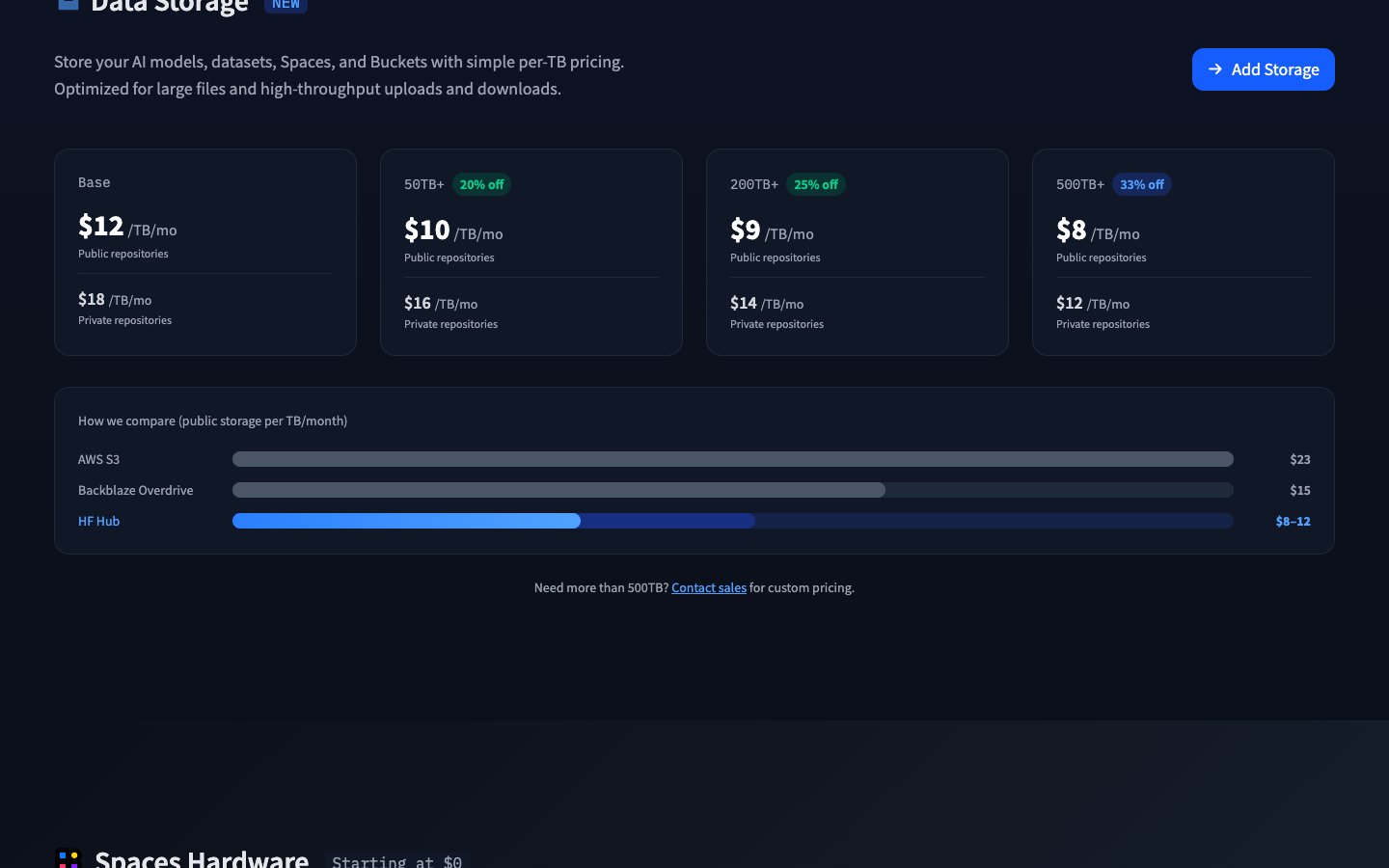Click the Add Storage button
Image resolution: width=1389 pixels, height=868 pixels.
[x=1263, y=69]
